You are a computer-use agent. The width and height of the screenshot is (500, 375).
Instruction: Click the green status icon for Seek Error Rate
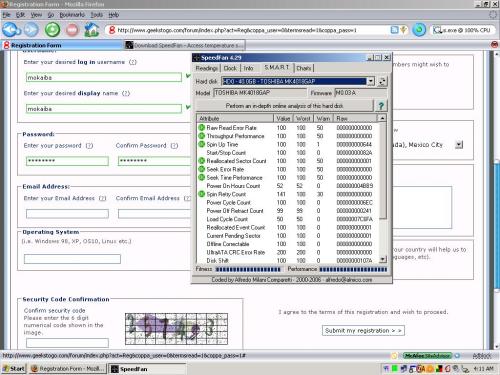pos(201,169)
